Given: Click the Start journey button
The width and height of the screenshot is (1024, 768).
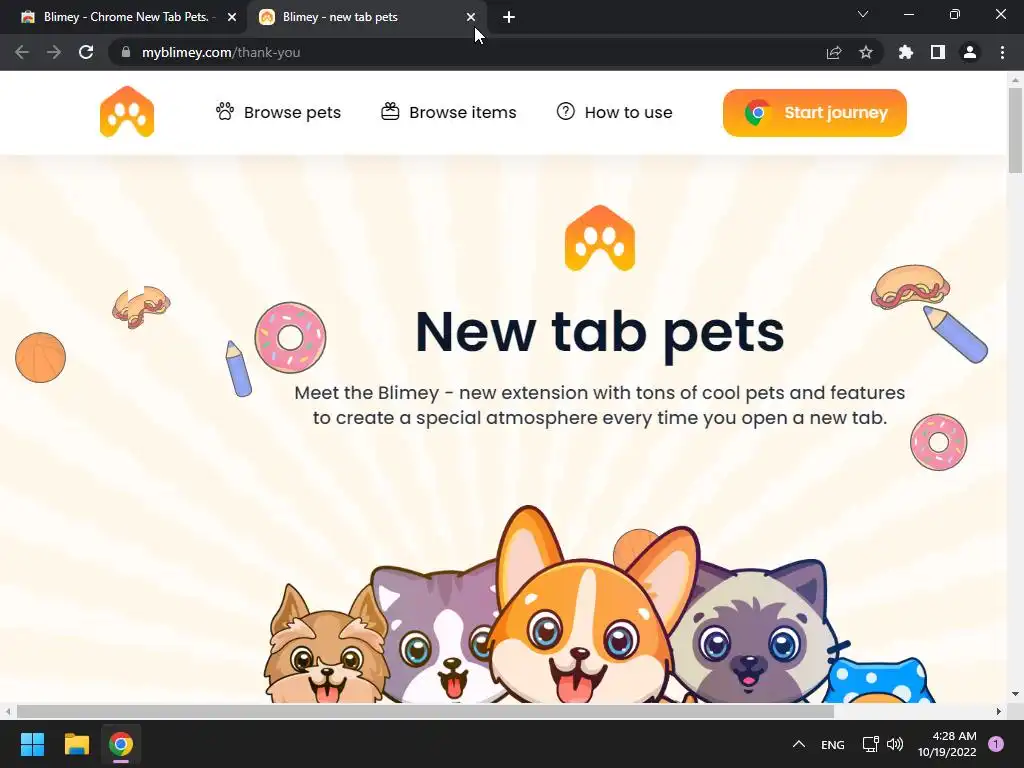Looking at the screenshot, I should tap(814, 113).
